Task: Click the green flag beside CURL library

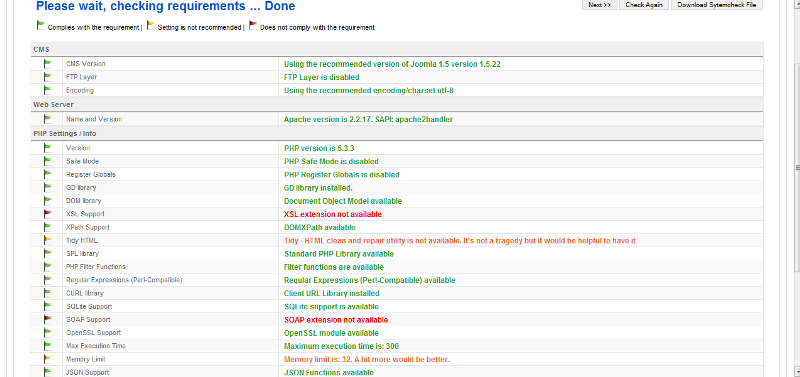Action: 48,293
